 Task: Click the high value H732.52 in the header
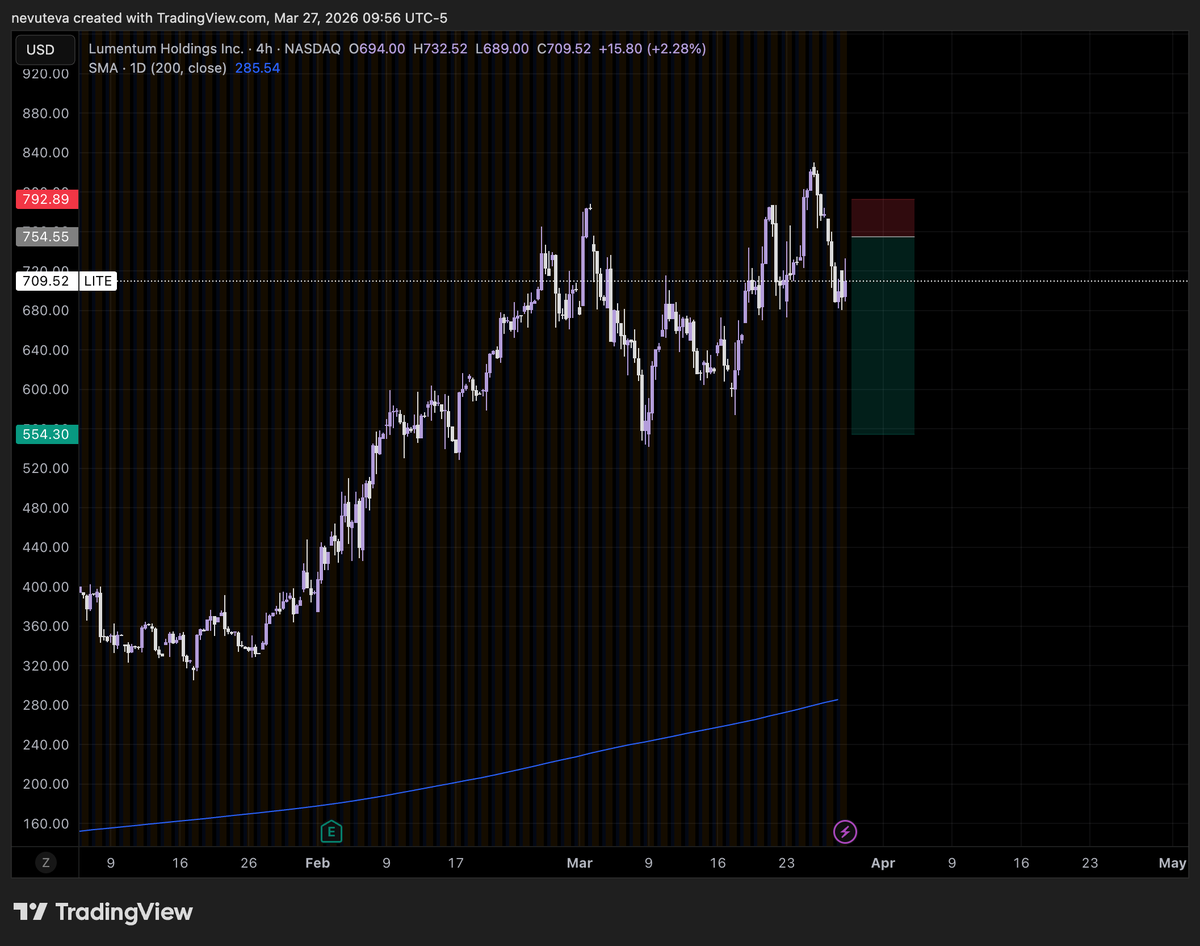click(x=440, y=48)
